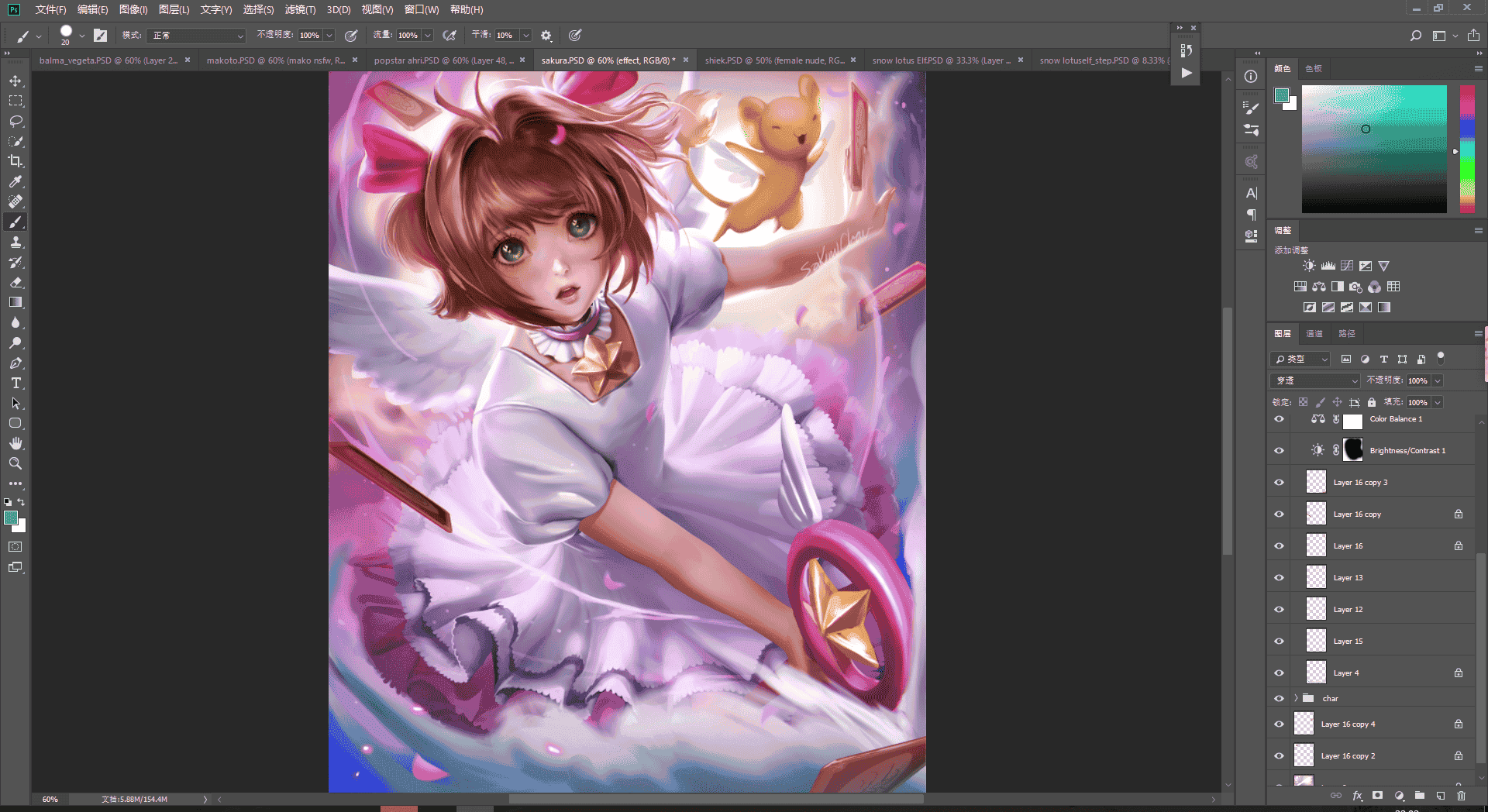Open the 图层(L) menu

[174, 10]
